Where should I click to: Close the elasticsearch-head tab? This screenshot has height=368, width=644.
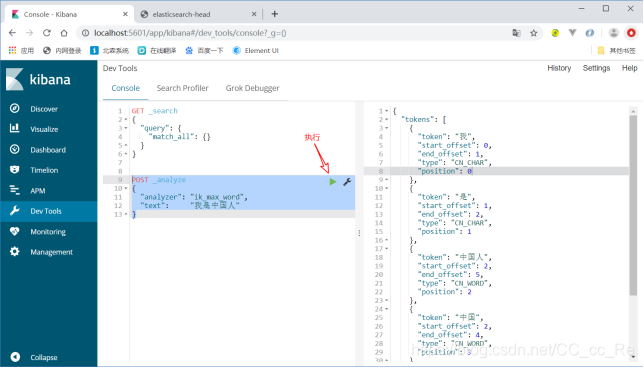point(254,14)
